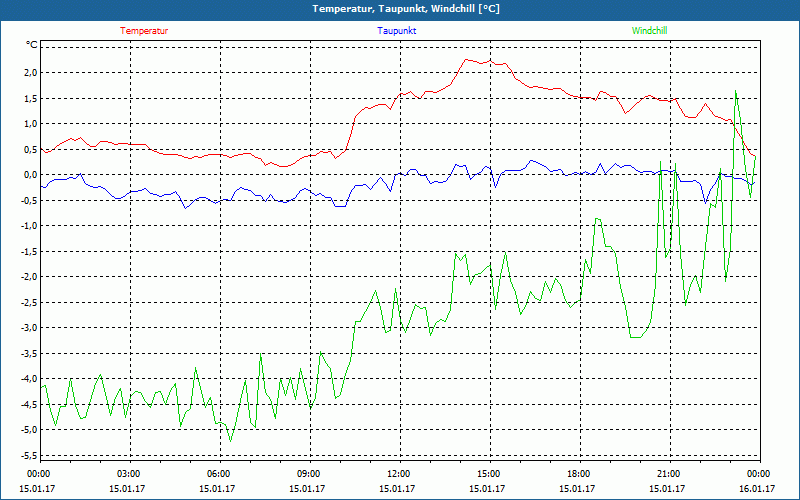Click the 21:00 time axis label

click(668, 474)
